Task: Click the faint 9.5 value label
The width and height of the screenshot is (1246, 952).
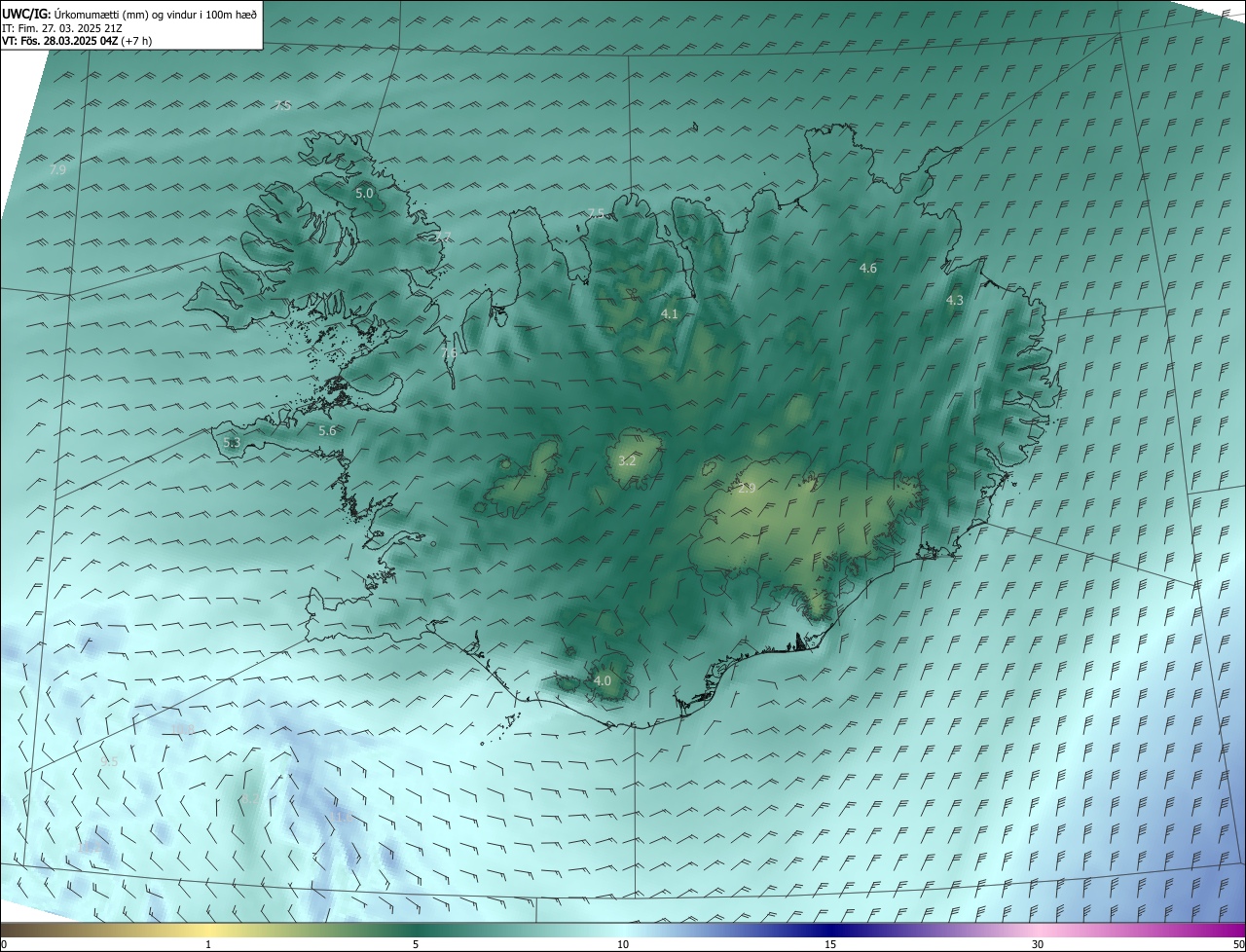Action: pos(109,761)
